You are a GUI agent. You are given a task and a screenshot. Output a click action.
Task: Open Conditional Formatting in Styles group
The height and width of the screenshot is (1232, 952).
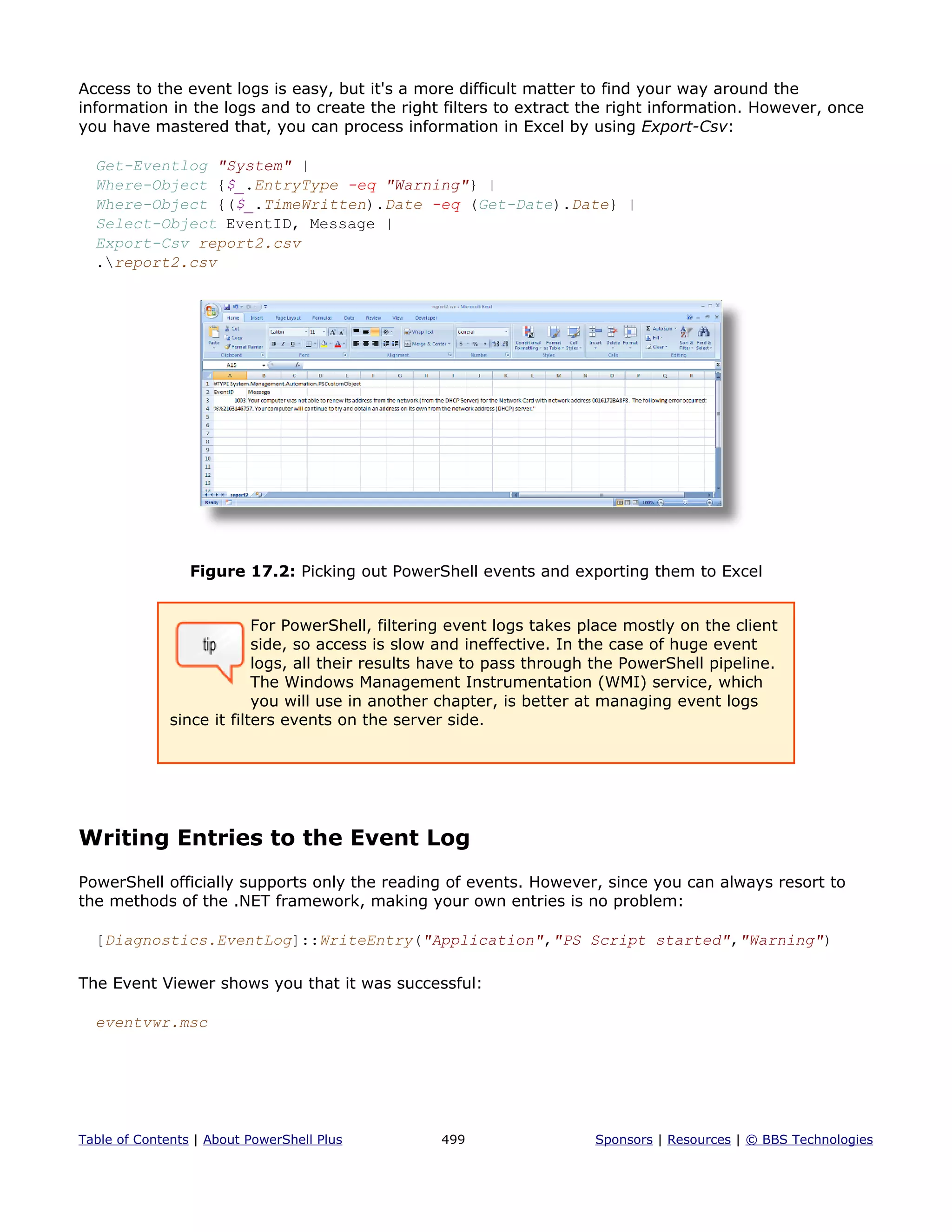pos(528,338)
